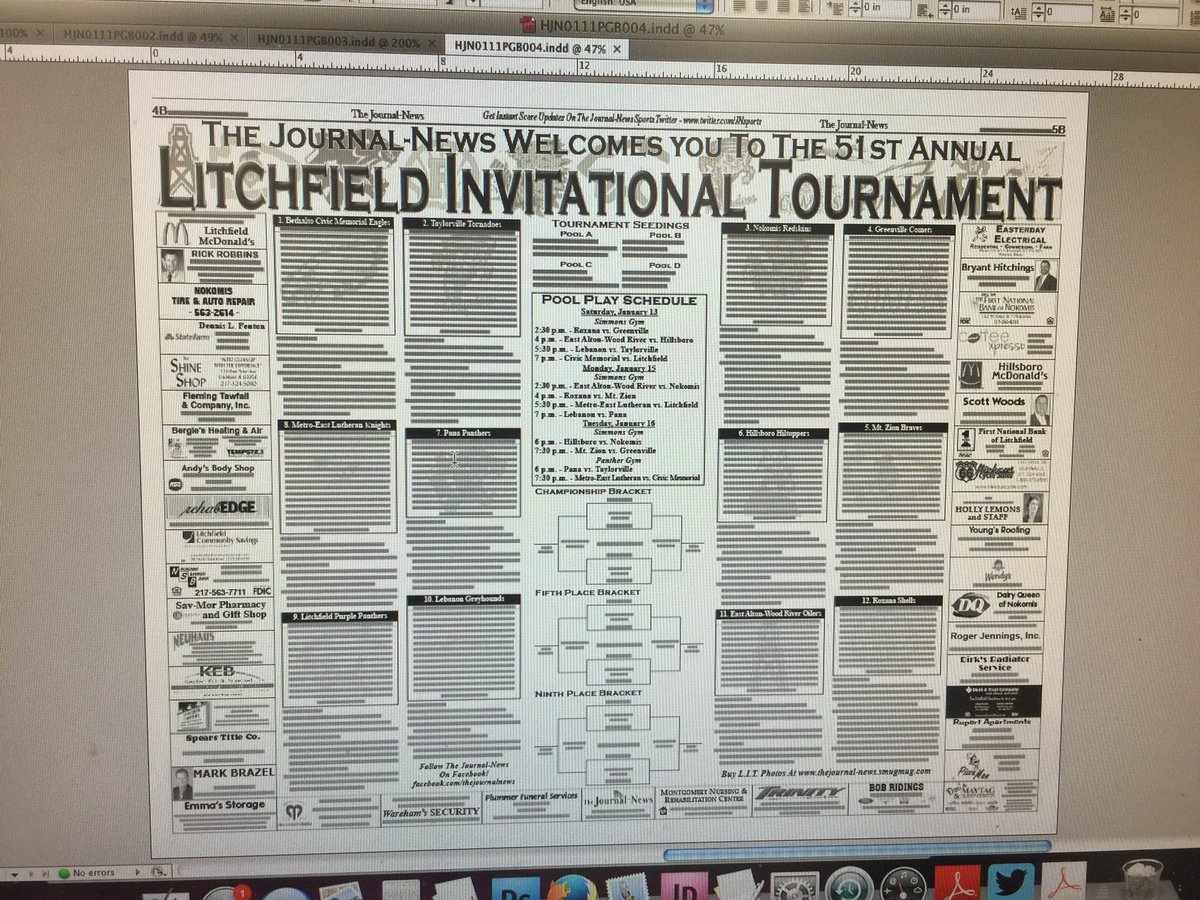Click the 5. Mt. Zion Braves header
The image size is (1200, 900).
click(893, 428)
